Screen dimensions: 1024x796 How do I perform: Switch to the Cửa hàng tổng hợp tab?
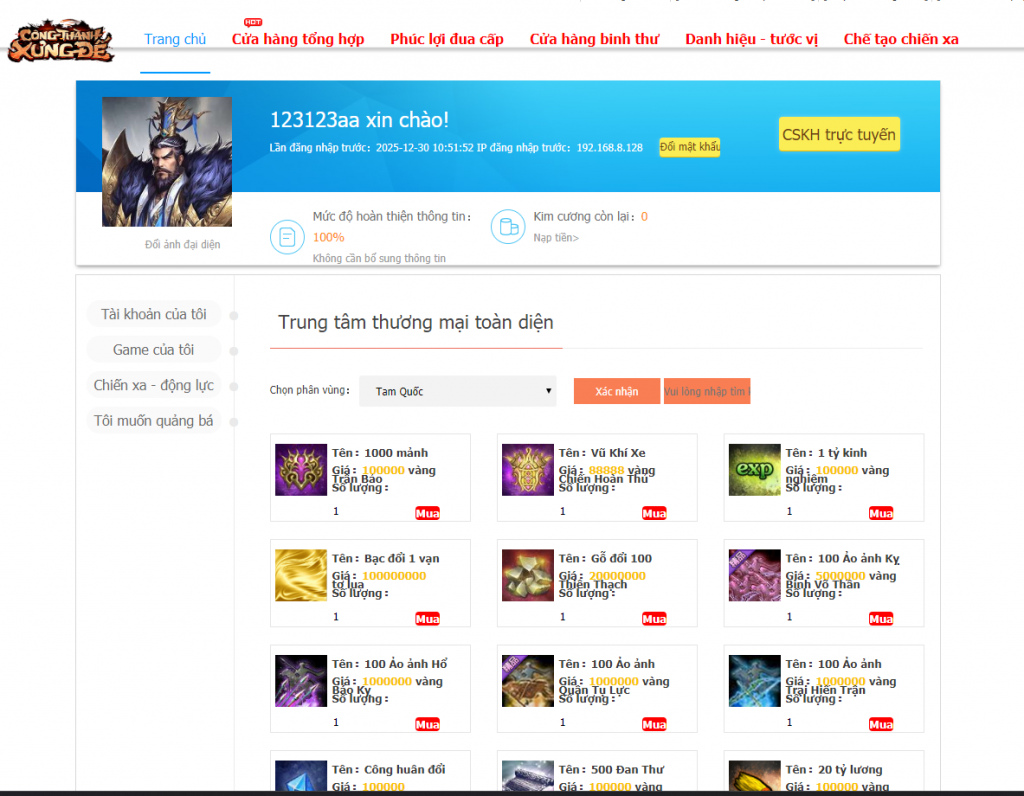tap(297, 39)
